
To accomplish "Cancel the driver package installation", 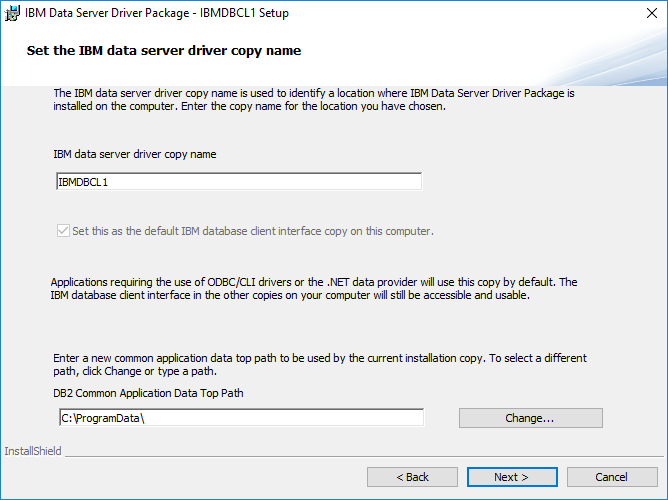I will click(611, 477).
